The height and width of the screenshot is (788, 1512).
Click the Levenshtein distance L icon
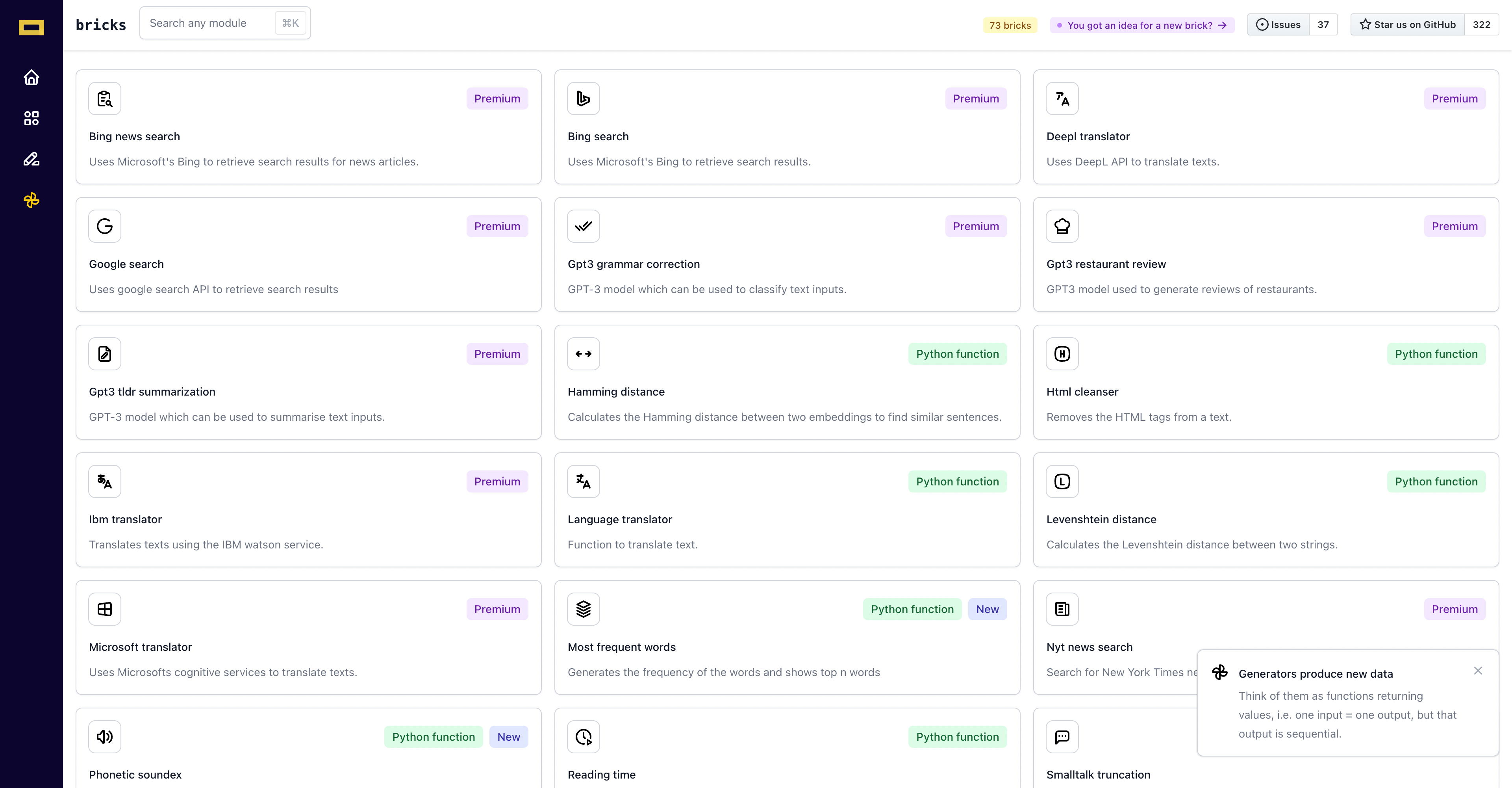point(1062,481)
